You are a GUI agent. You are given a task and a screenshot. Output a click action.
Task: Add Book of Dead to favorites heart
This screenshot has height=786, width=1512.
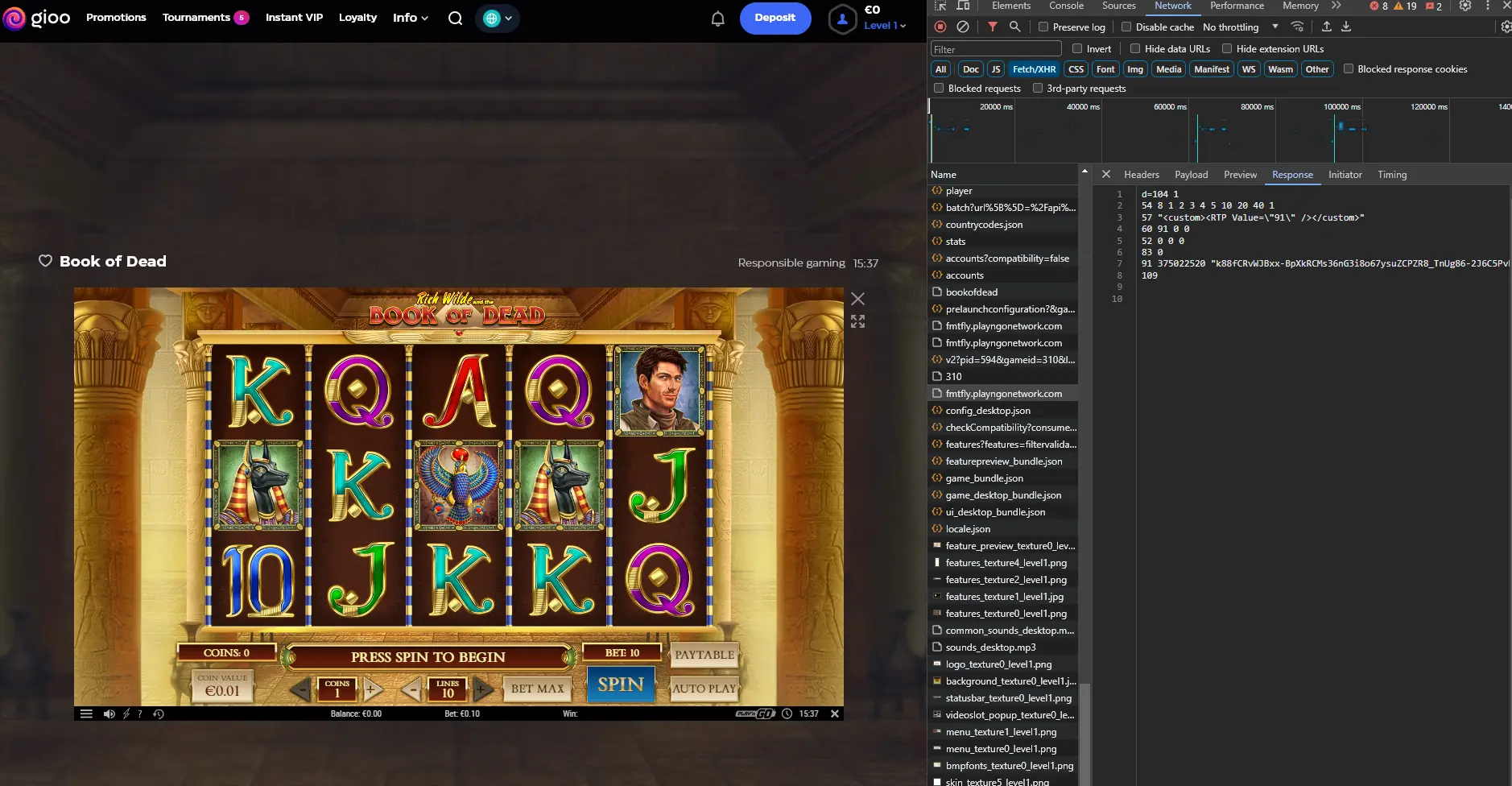pyautogui.click(x=46, y=261)
